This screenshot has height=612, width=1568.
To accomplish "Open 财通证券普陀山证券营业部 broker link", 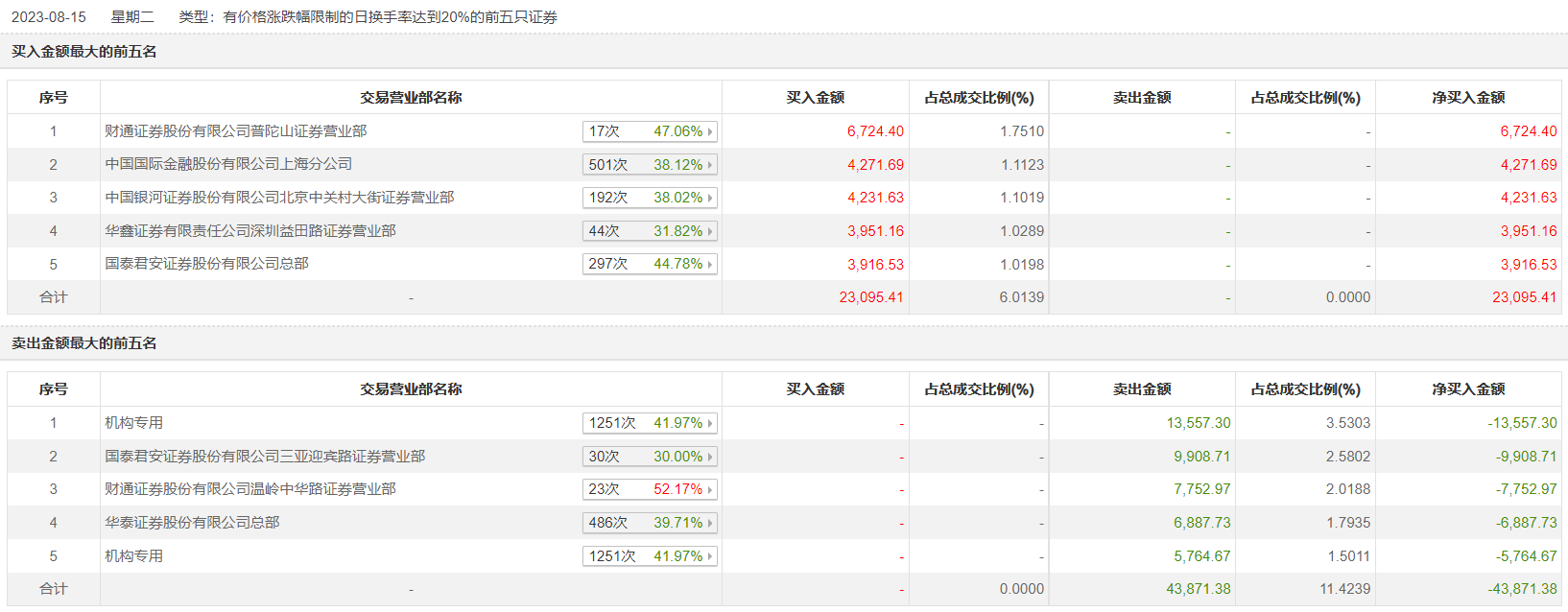I will pyautogui.click(x=236, y=131).
